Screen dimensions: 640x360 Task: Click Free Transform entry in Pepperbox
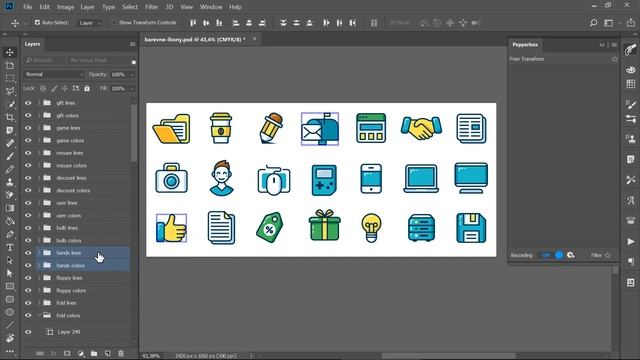tap(527, 59)
